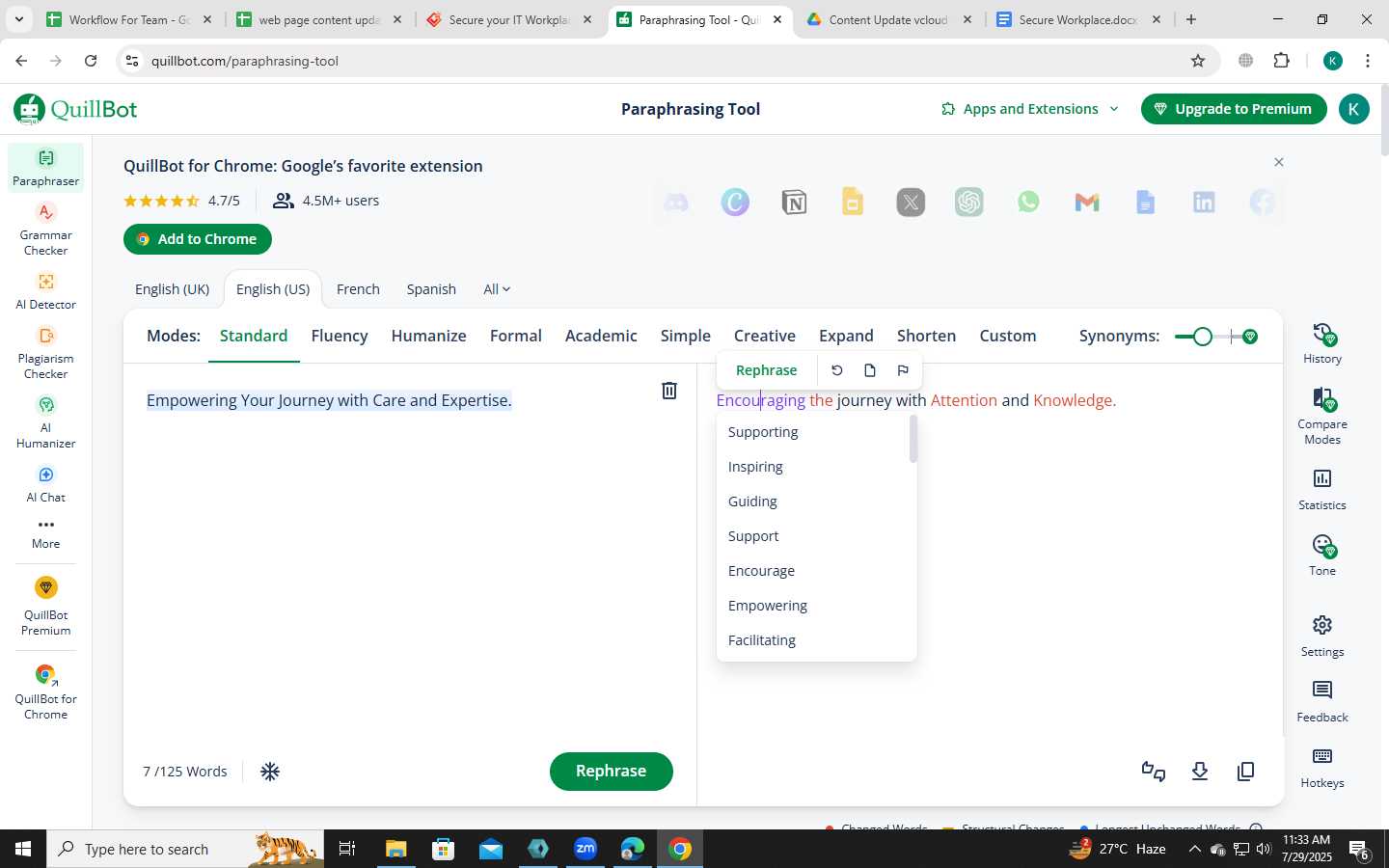Select the Academic mode
1389x868 pixels.
[x=601, y=336]
